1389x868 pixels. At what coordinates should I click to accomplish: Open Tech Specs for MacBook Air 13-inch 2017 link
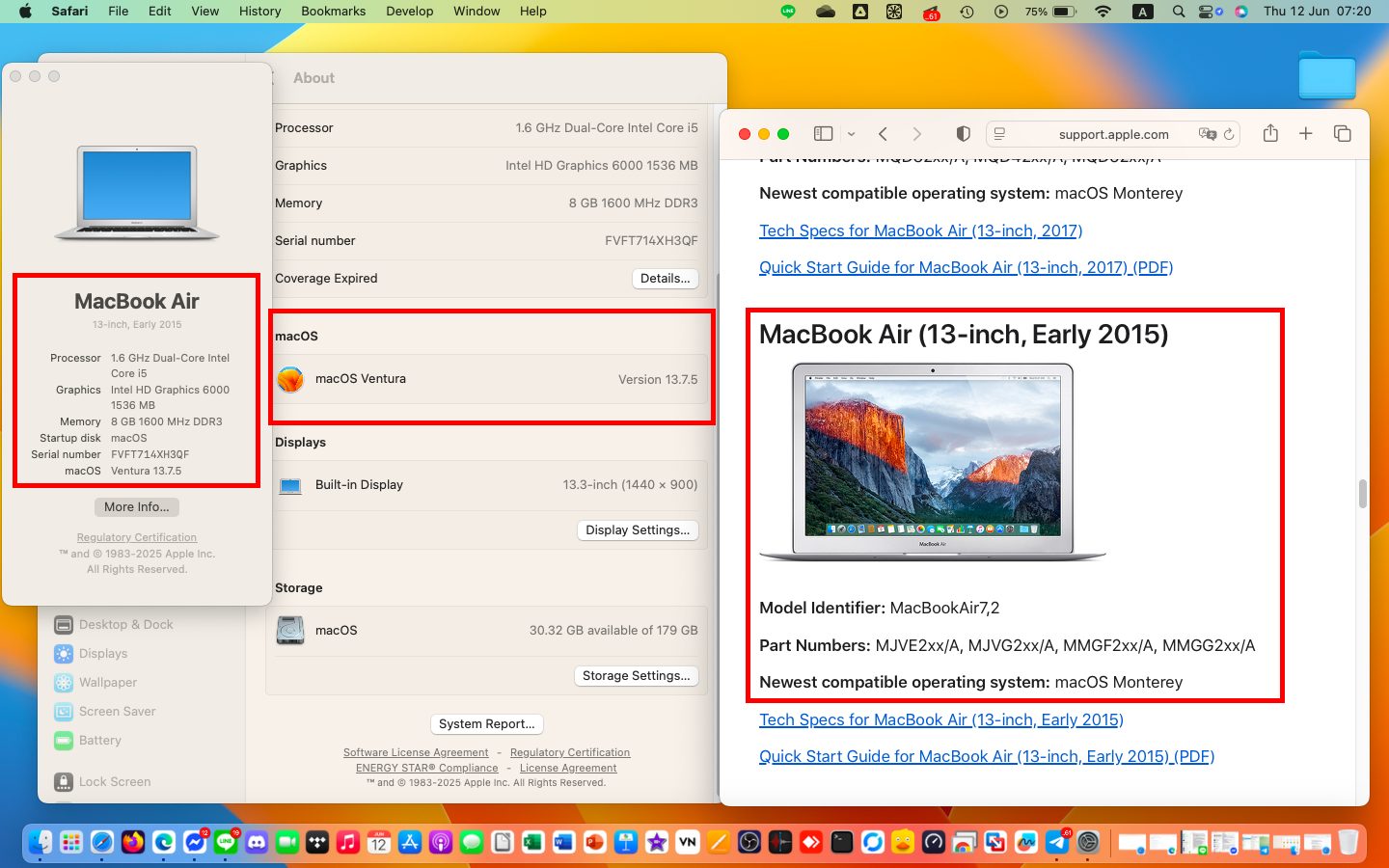click(x=920, y=231)
